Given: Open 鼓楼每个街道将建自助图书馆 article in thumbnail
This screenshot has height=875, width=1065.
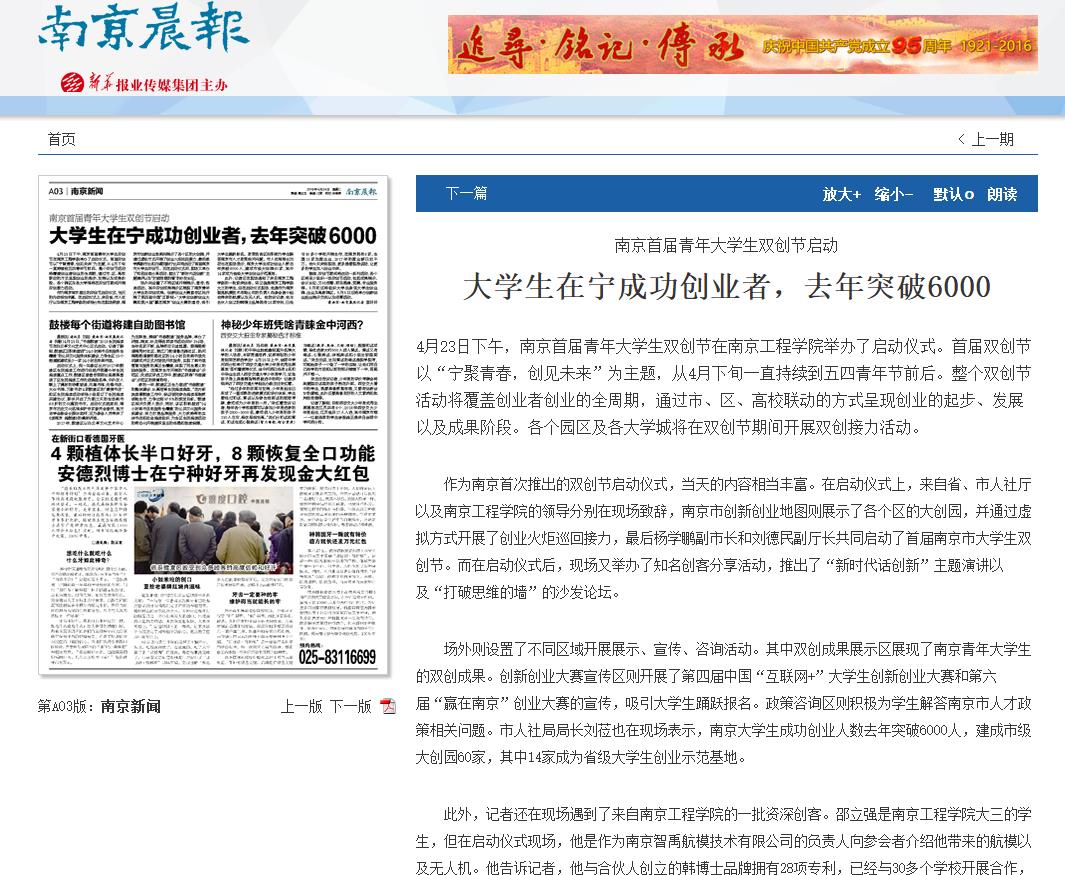Looking at the screenshot, I should coord(123,325).
